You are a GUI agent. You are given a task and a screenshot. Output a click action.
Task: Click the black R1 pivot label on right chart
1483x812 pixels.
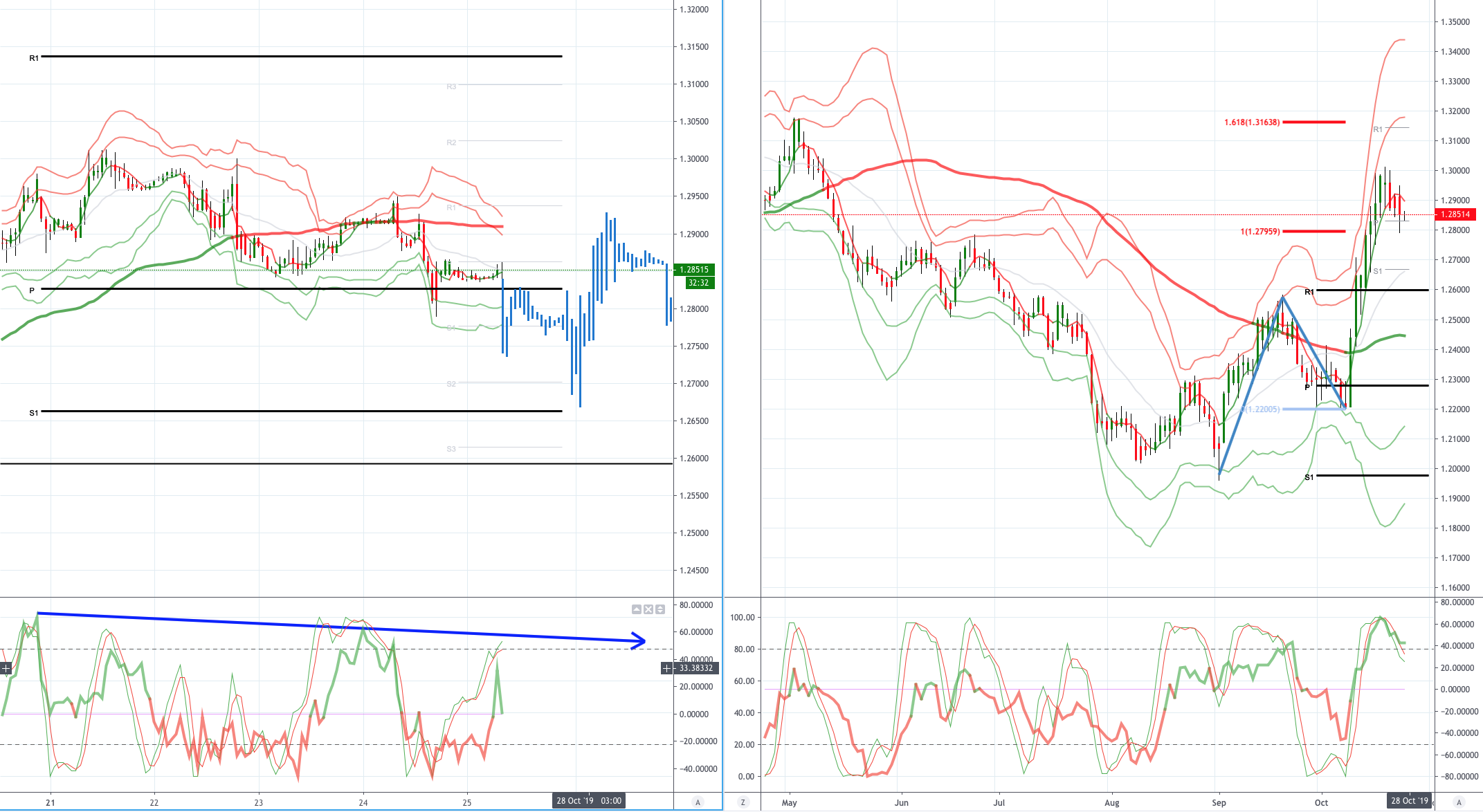coord(1309,292)
